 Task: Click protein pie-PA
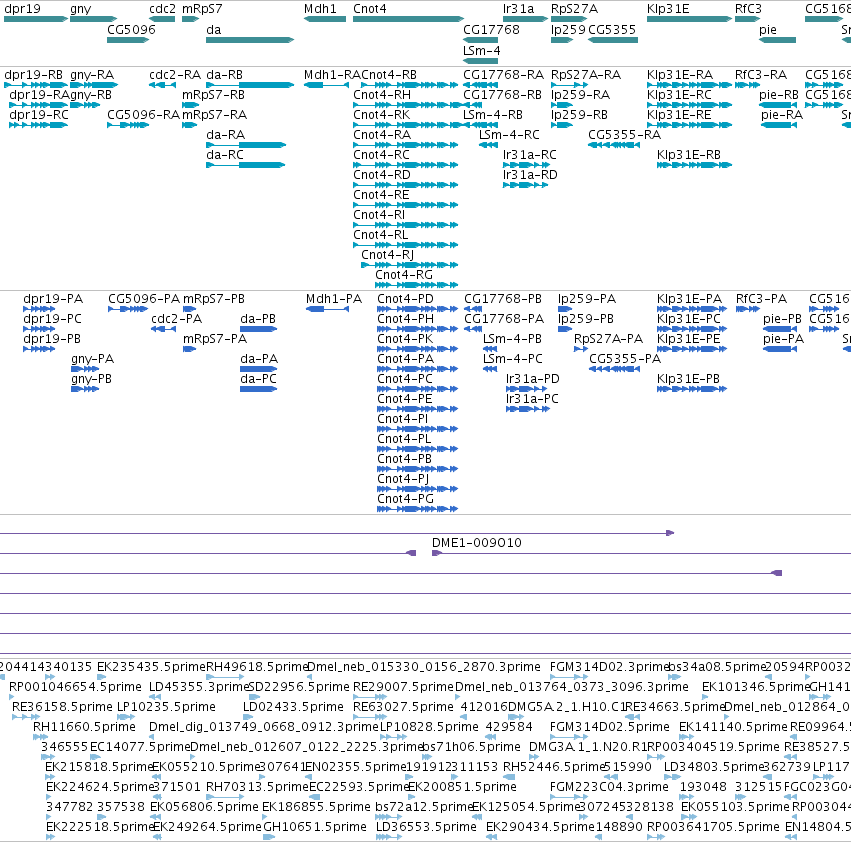pyautogui.click(x=780, y=349)
